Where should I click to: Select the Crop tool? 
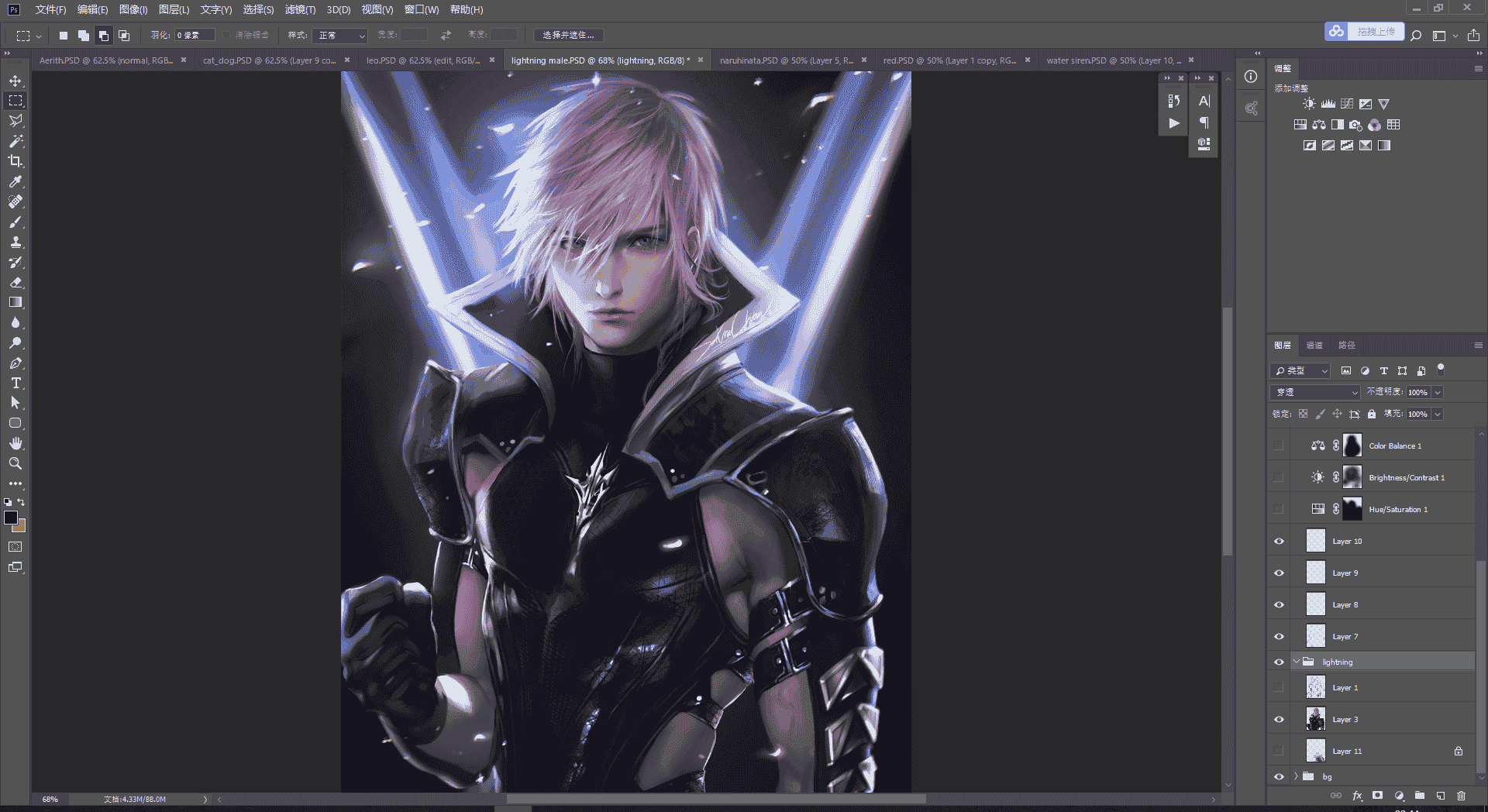tap(15, 161)
